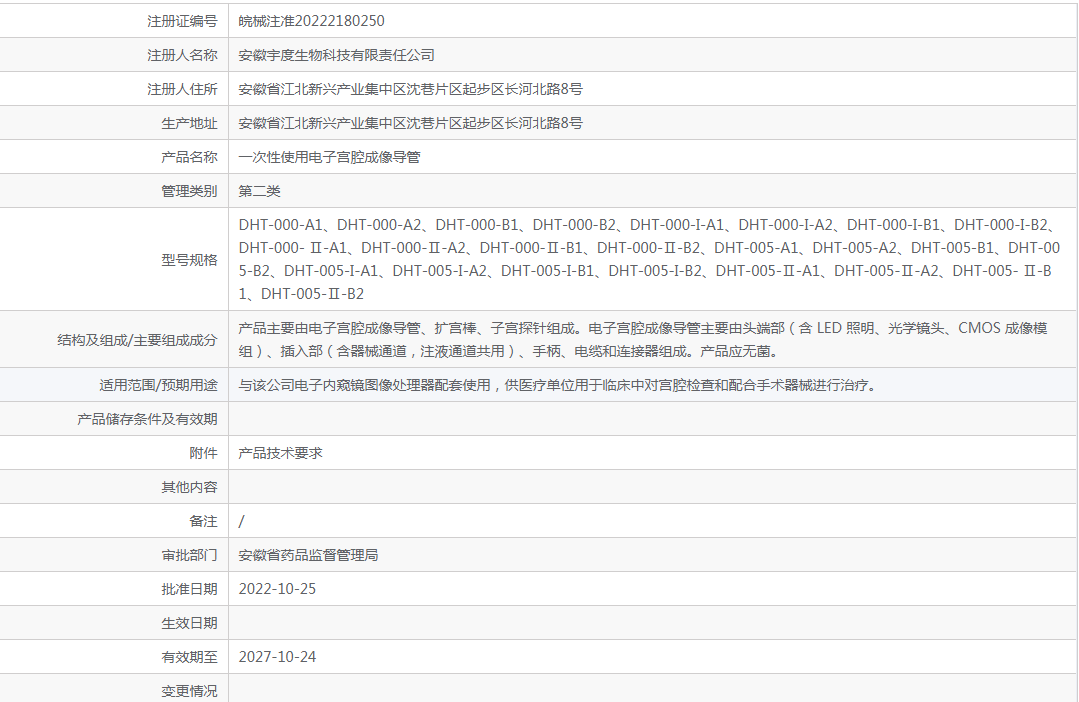Click the intended use description text

pyautogui.click(x=559, y=385)
